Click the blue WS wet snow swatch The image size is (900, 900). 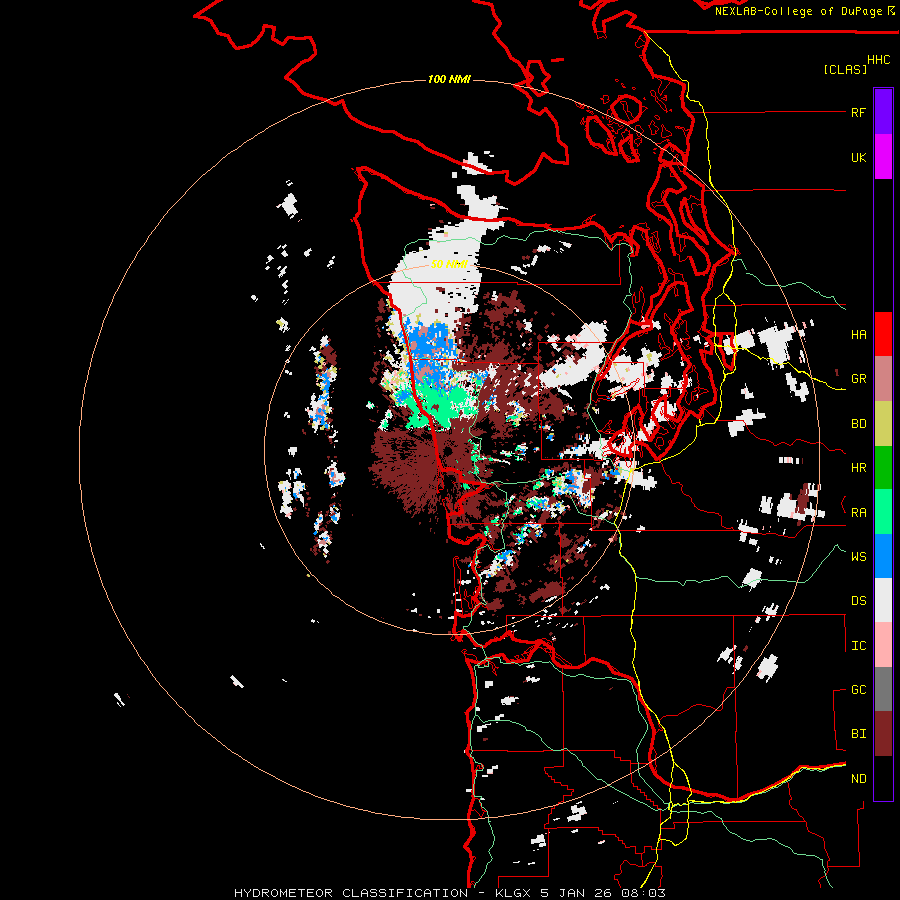click(x=883, y=556)
